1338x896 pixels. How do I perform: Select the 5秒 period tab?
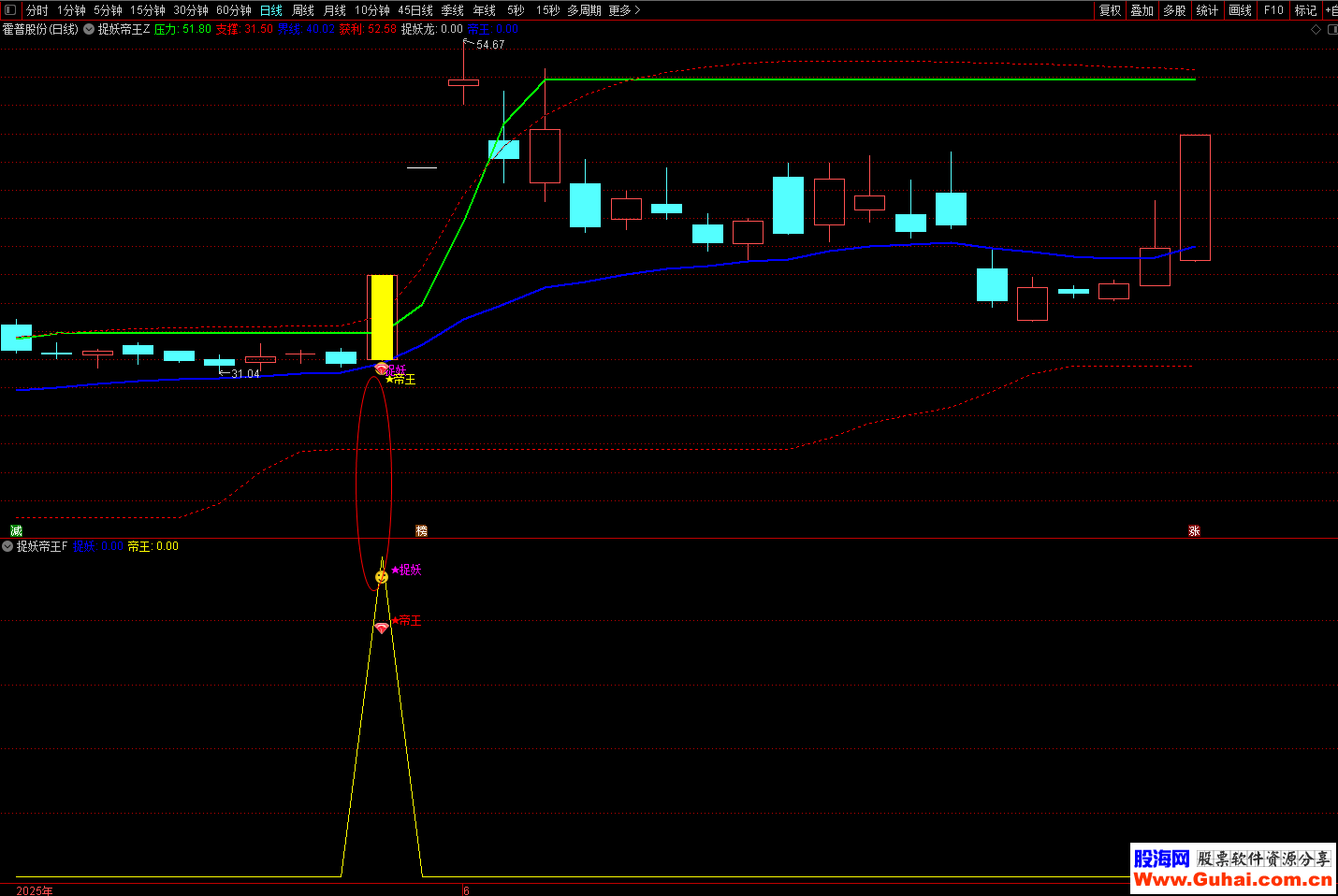[x=516, y=10]
